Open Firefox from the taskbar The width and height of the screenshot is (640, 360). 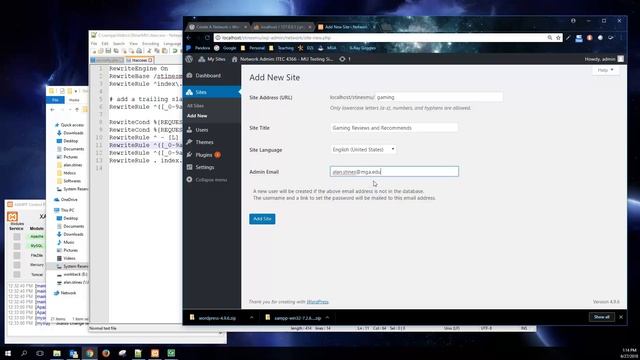(106, 353)
